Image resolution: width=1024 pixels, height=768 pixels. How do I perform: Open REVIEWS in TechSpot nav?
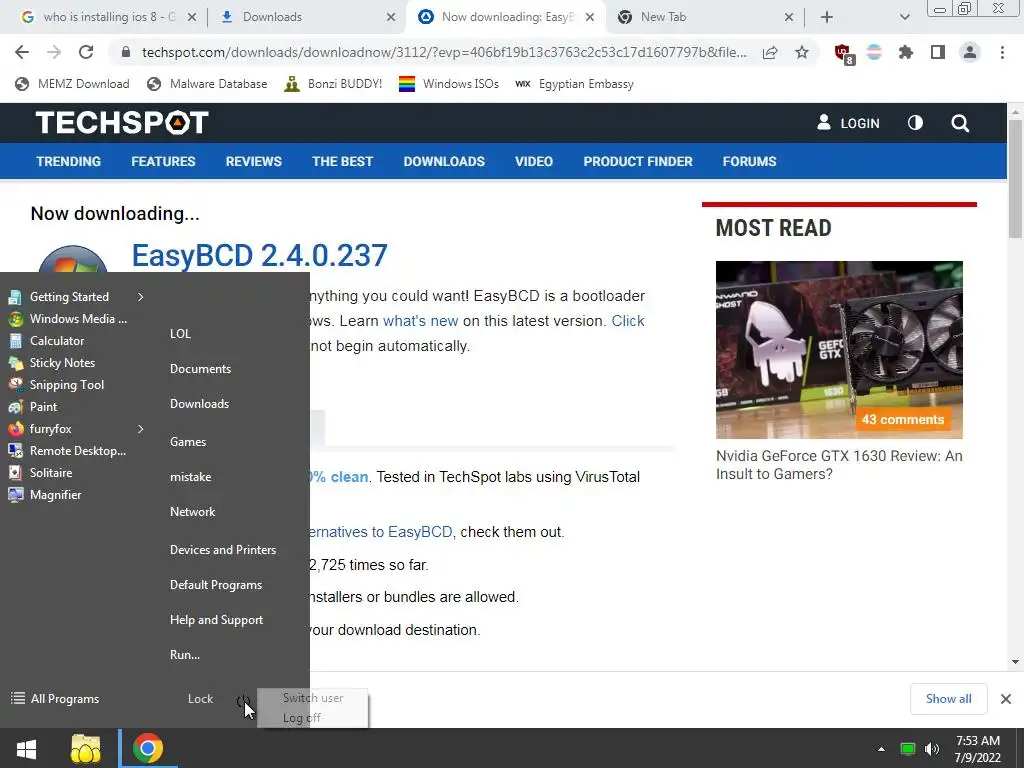tap(253, 161)
